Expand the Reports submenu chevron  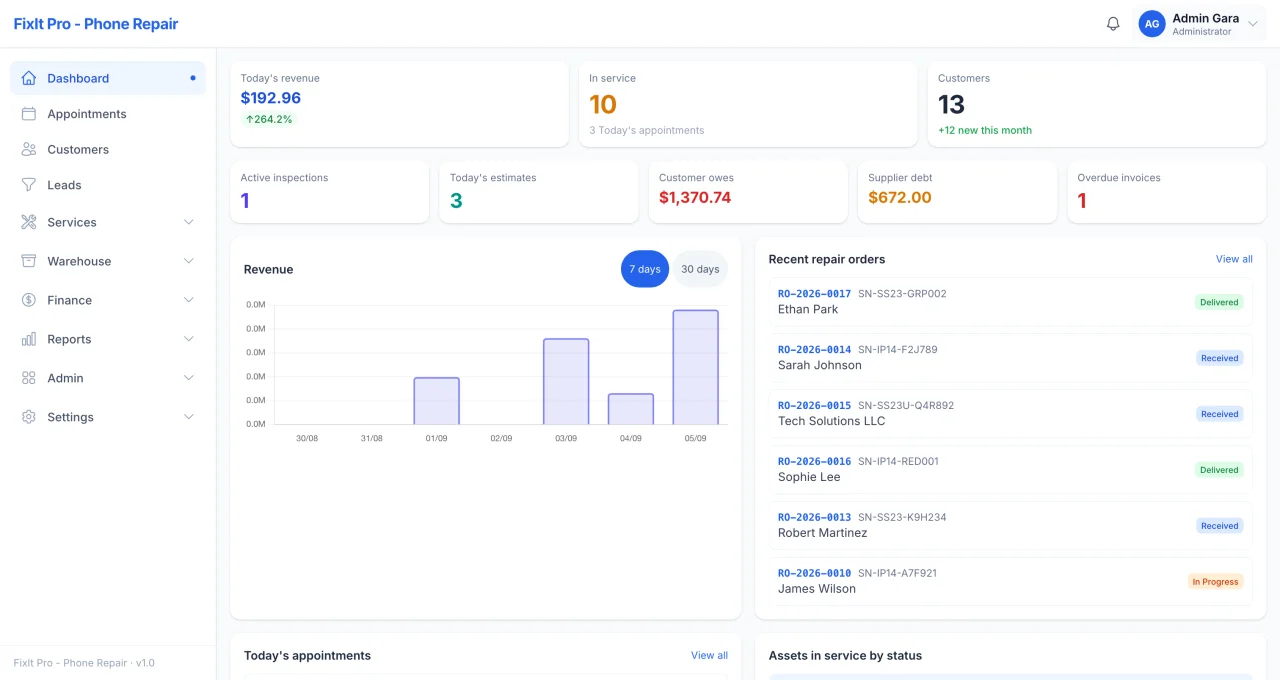coord(189,339)
